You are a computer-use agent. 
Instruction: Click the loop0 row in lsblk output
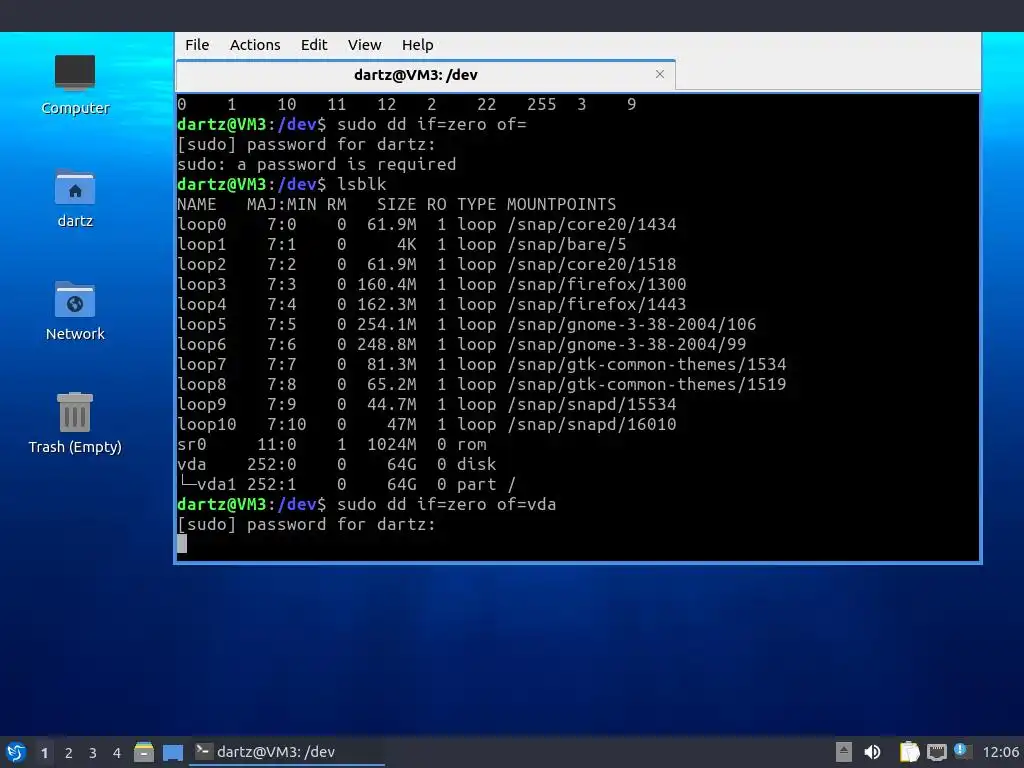[x=426, y=225]
